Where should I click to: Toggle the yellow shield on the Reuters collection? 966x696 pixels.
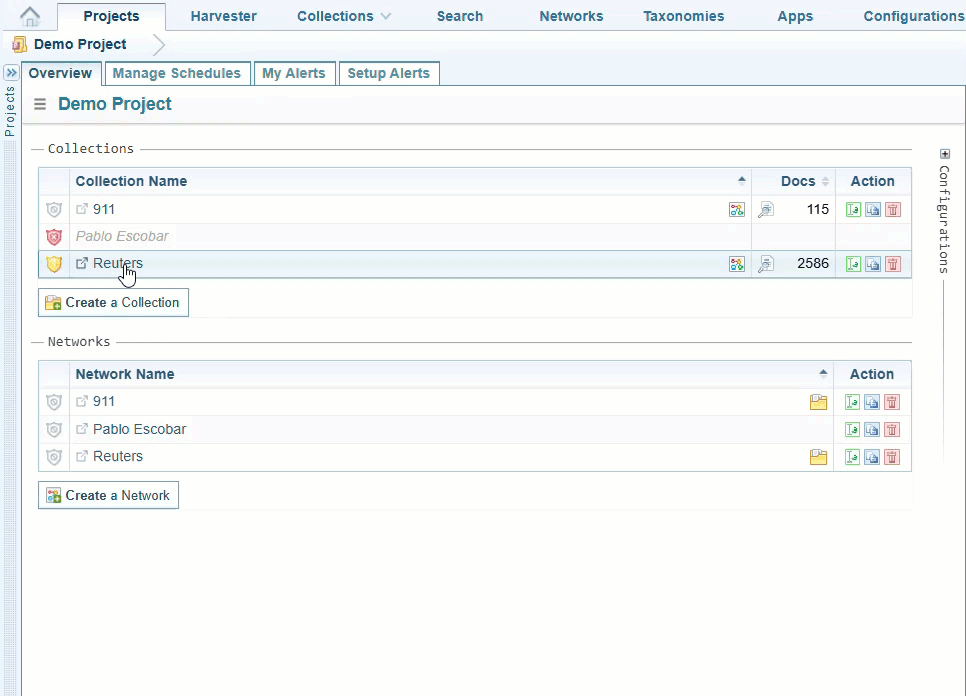click(54, 264)
